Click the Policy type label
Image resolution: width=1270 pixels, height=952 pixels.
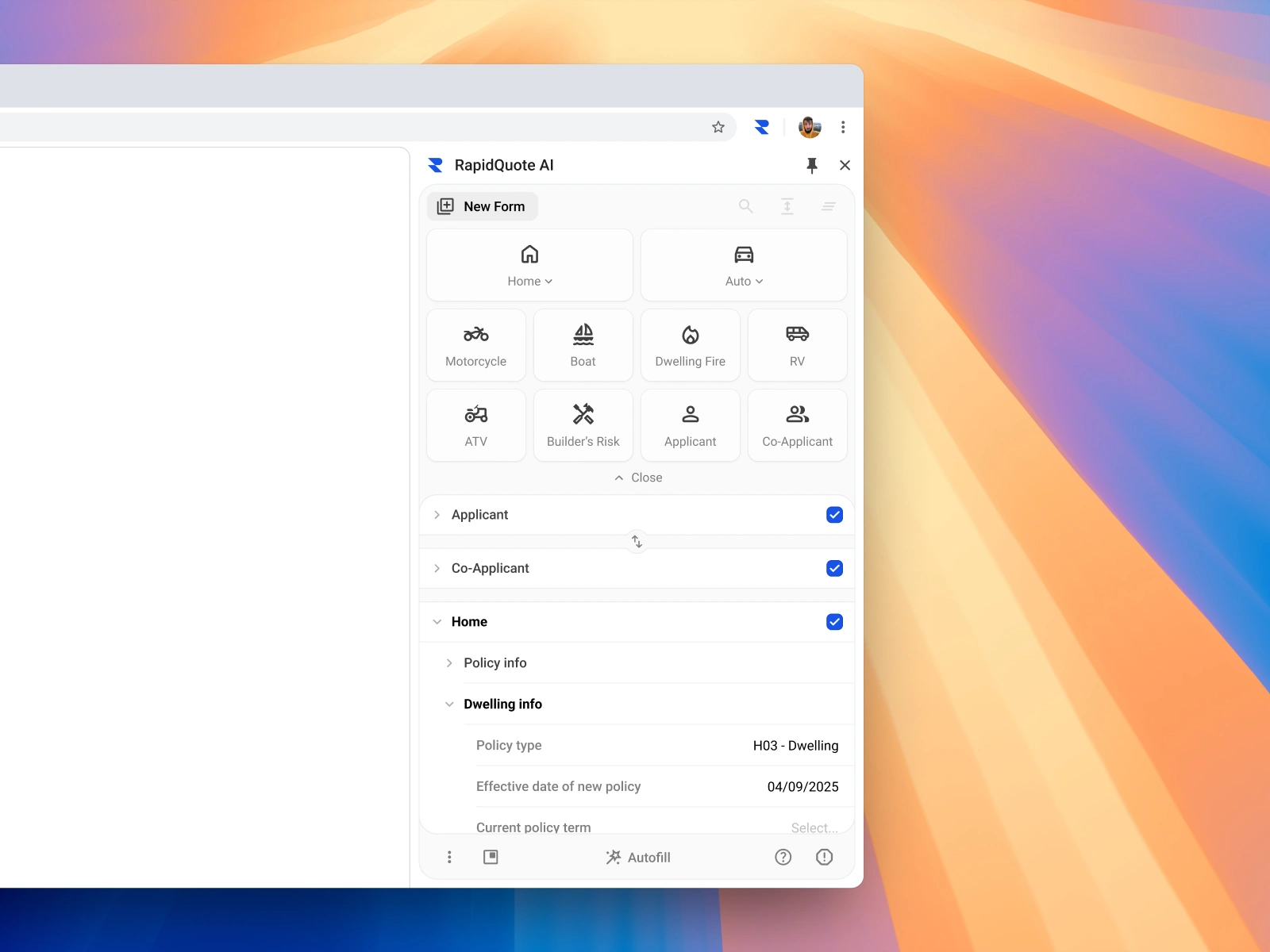[509, 746]
